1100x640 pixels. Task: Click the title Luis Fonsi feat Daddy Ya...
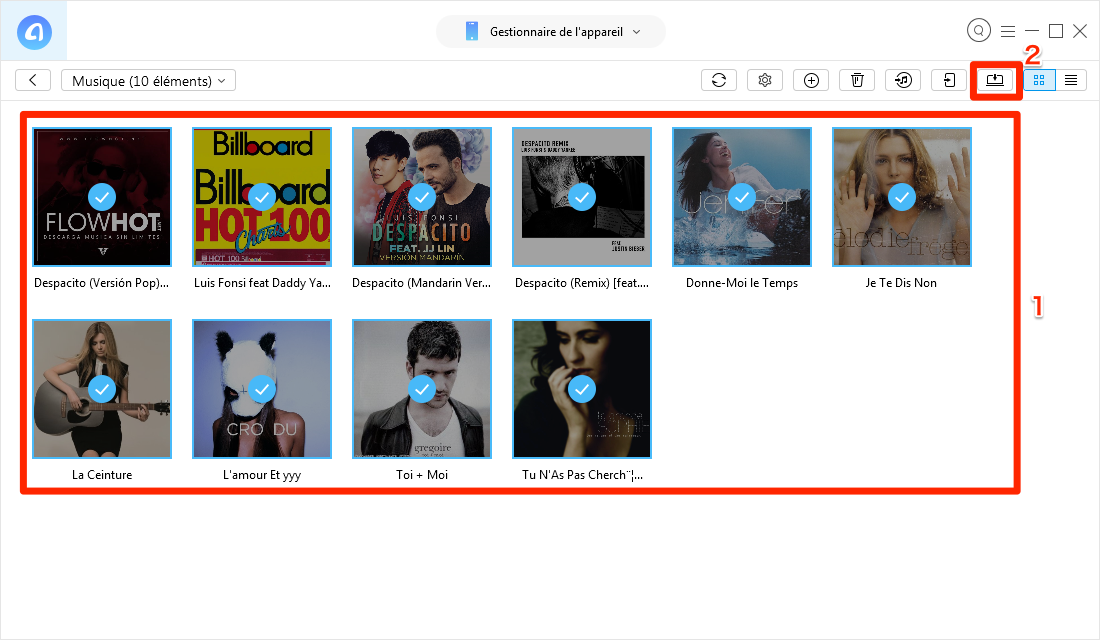(x=262, y=283)
